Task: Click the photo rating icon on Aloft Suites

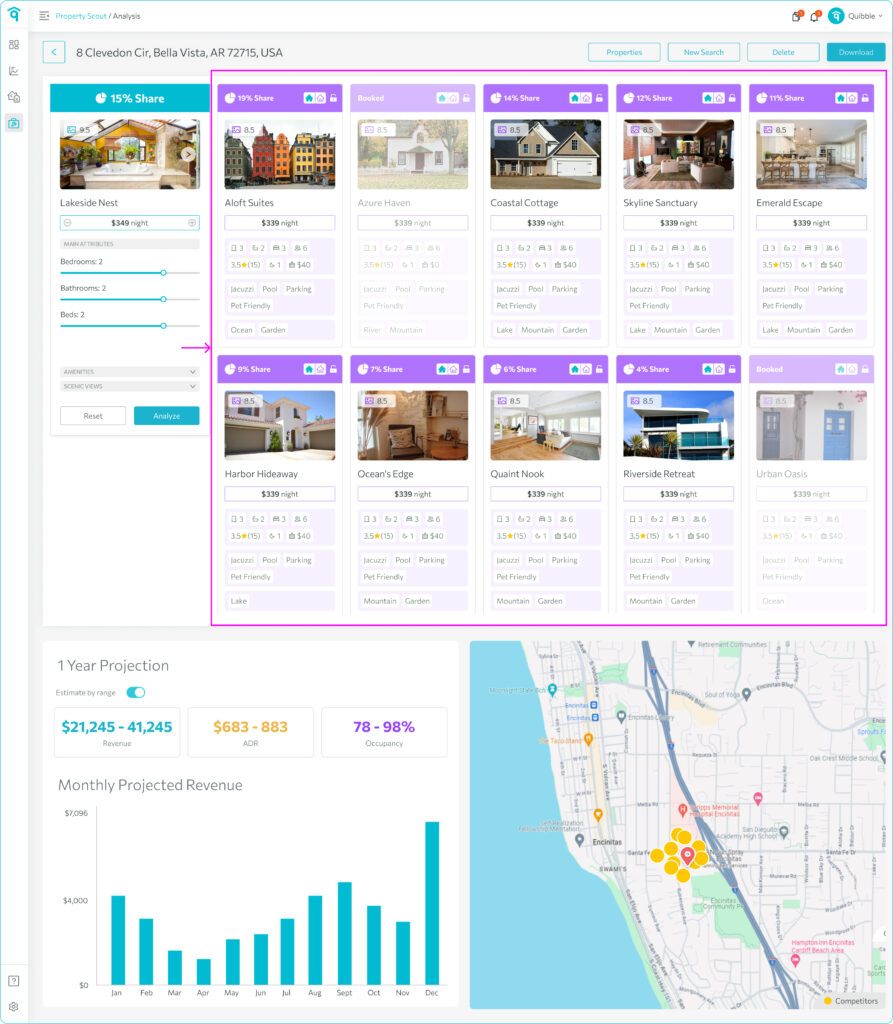Action: click(x=236, y=130)
